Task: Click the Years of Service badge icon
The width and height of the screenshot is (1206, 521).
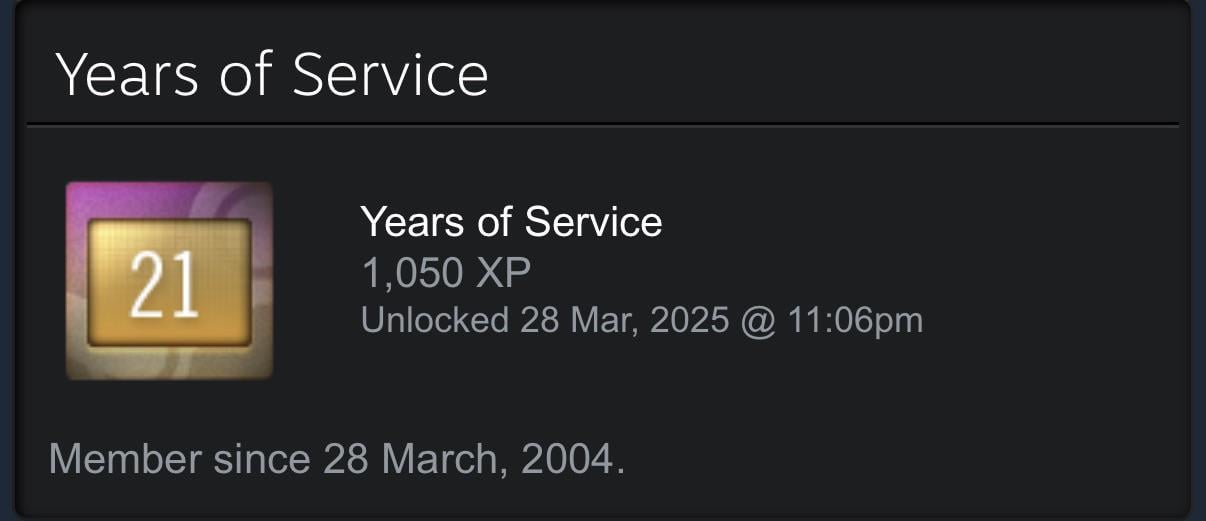Action: tap(169, 281)
